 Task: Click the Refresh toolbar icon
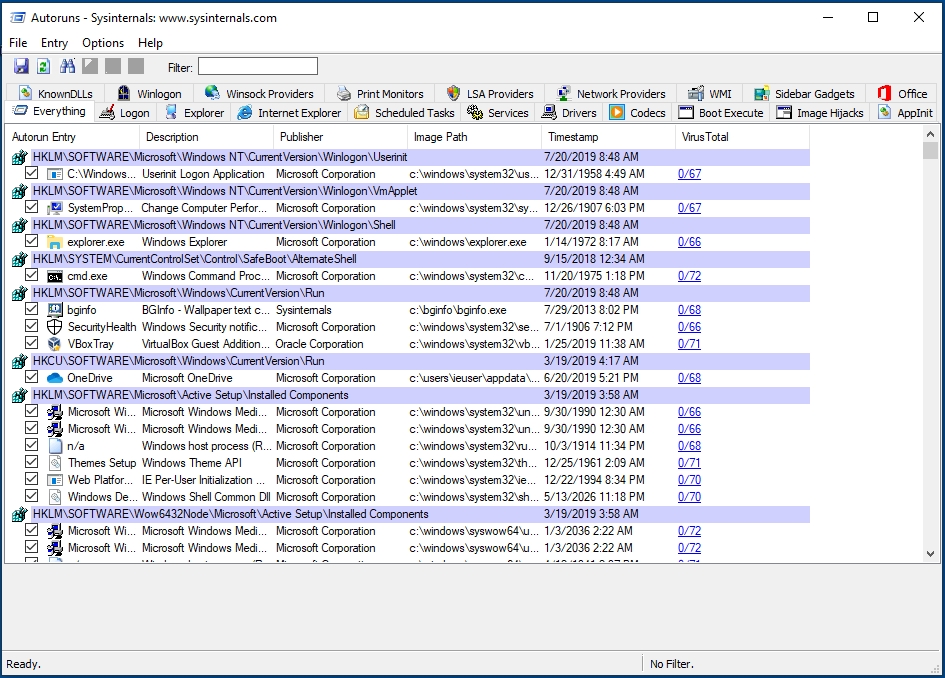43,66
